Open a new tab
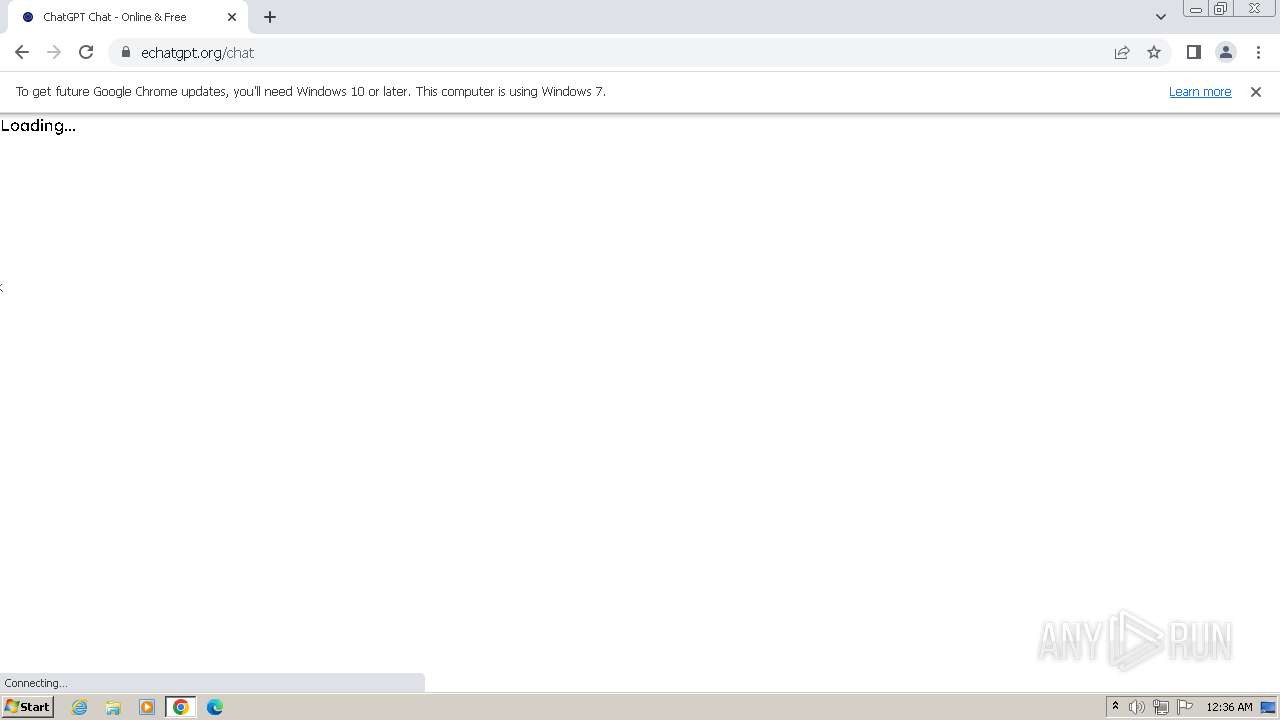Viewport: 1280px width, 720px height. click(270, 17)
